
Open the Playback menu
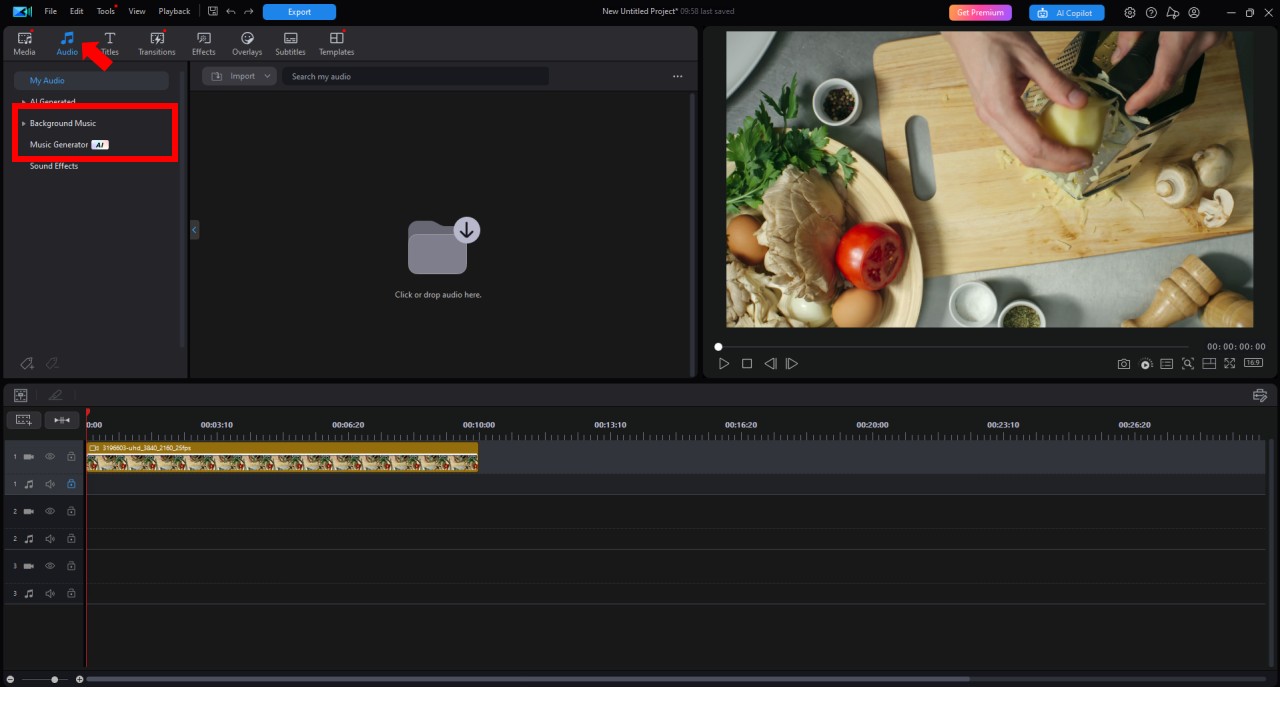point(174,11)
